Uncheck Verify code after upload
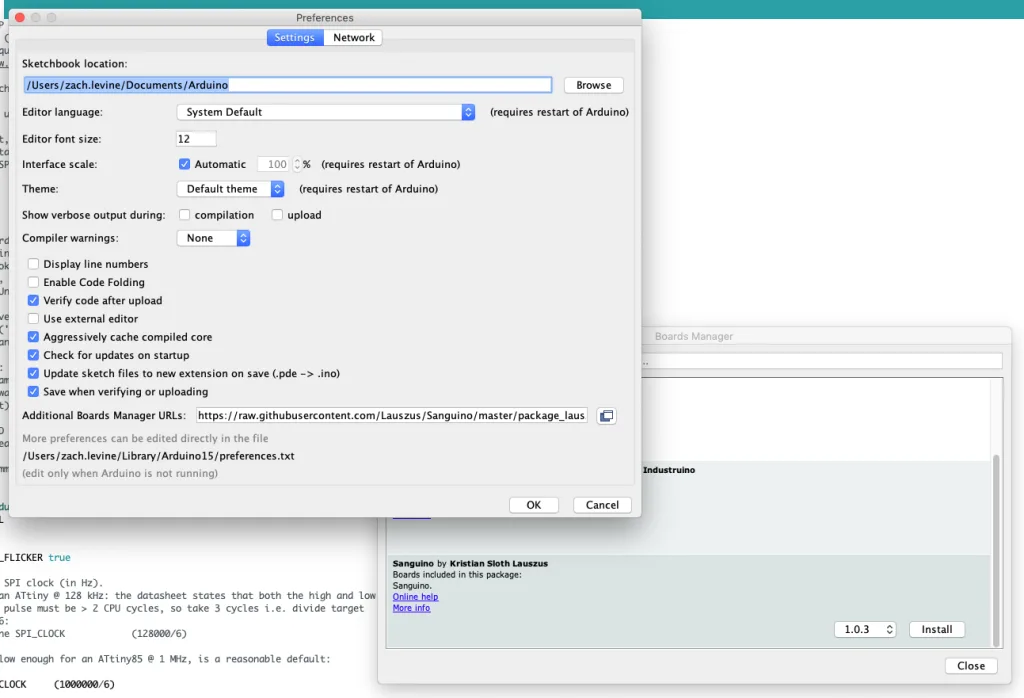The image size is (1024, 698). [34, 300]
